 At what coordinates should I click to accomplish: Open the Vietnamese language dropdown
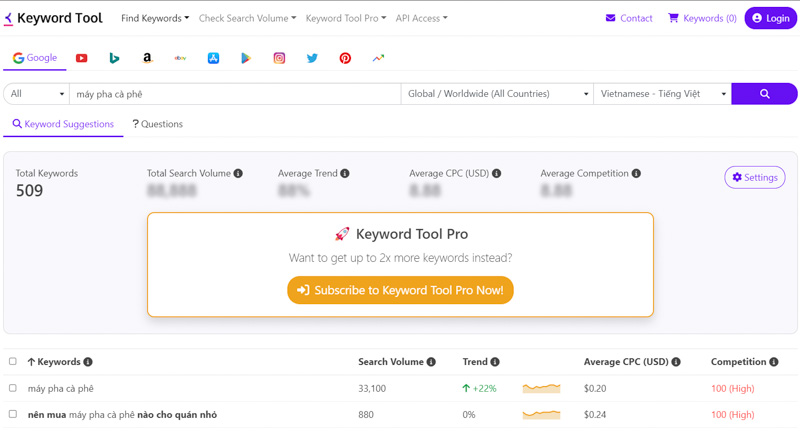coord(663,94)
